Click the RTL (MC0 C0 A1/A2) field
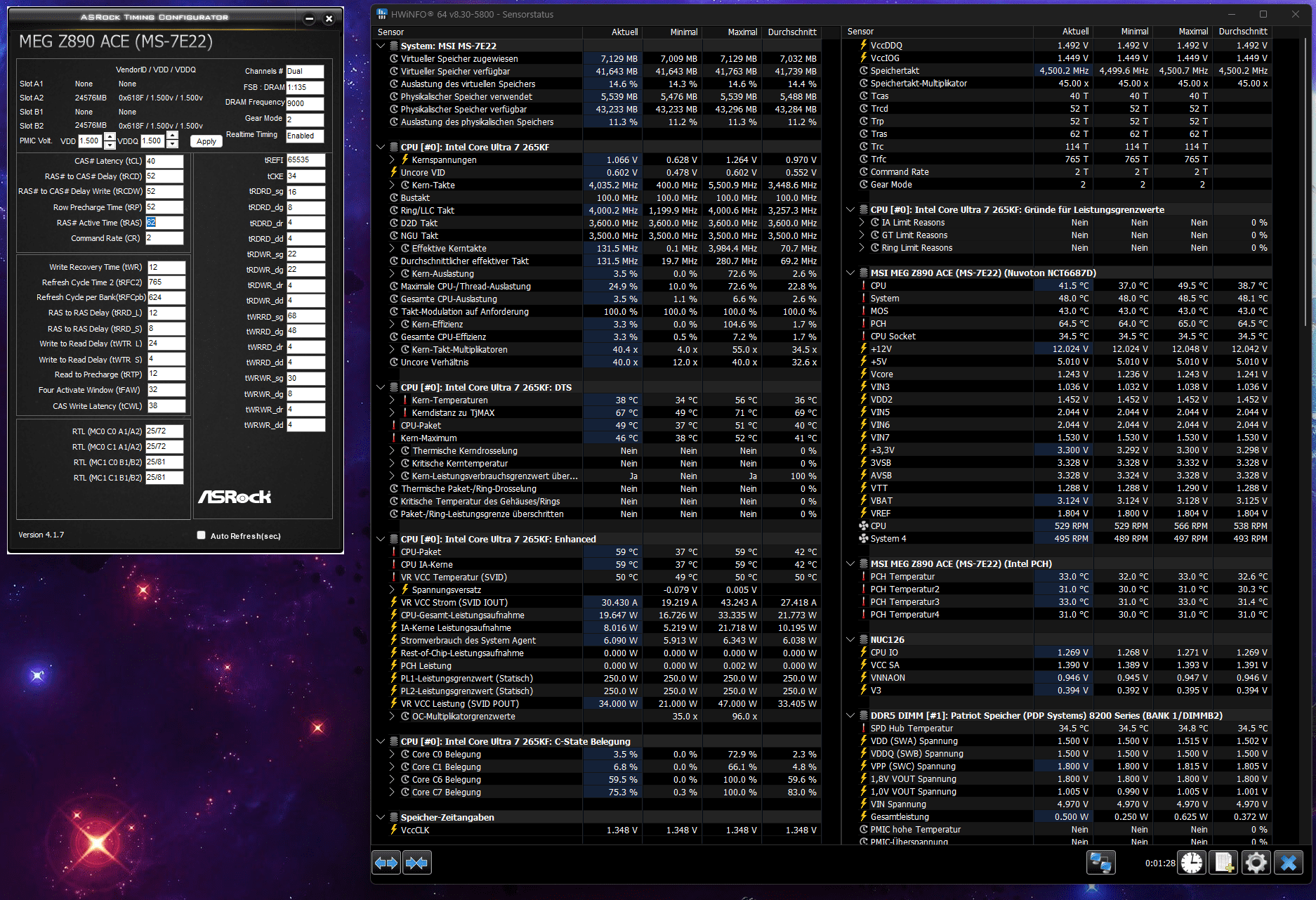1316x900 pixels. point(164,431)
